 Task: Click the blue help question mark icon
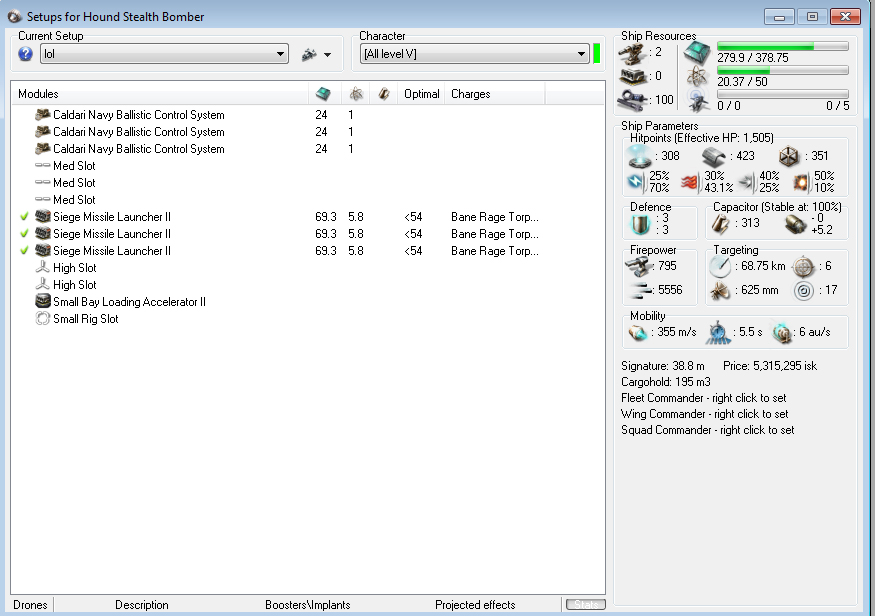tap(25, 54)
